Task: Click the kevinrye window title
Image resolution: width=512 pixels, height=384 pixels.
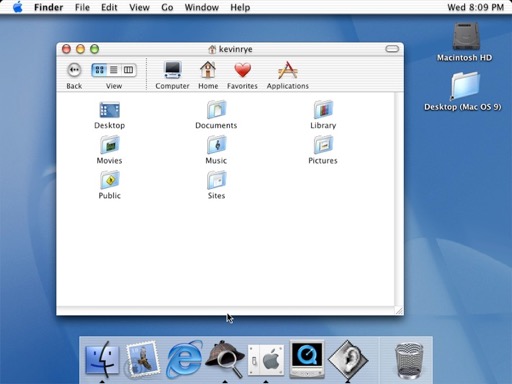Action: click(235, 49)
